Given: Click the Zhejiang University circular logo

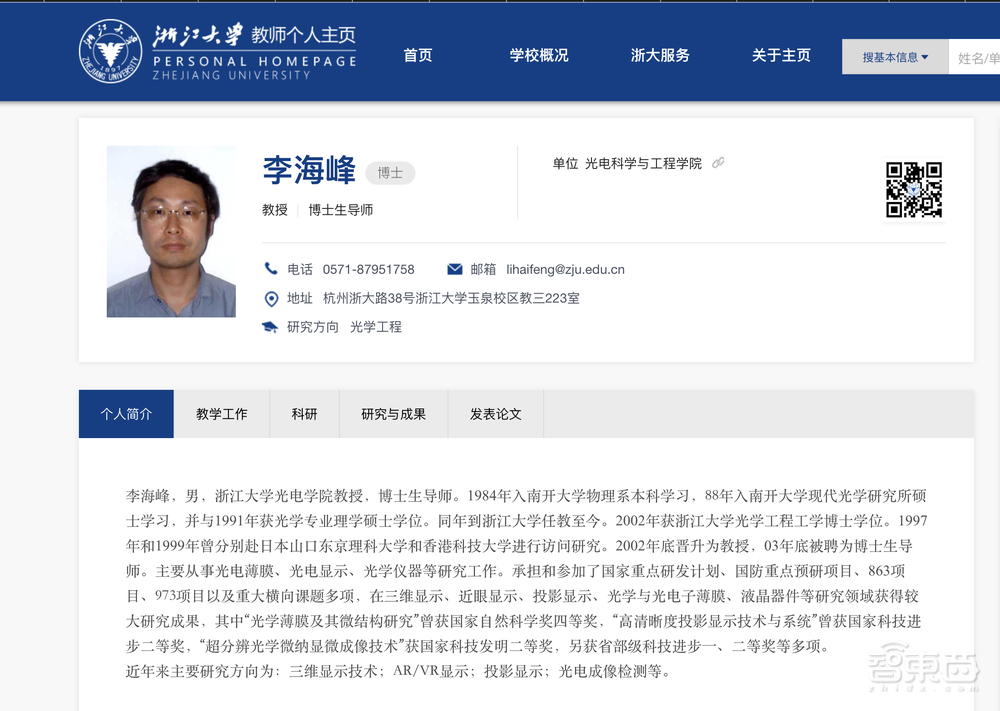Looking at the screenshot, I should click(x=110, y=55).
